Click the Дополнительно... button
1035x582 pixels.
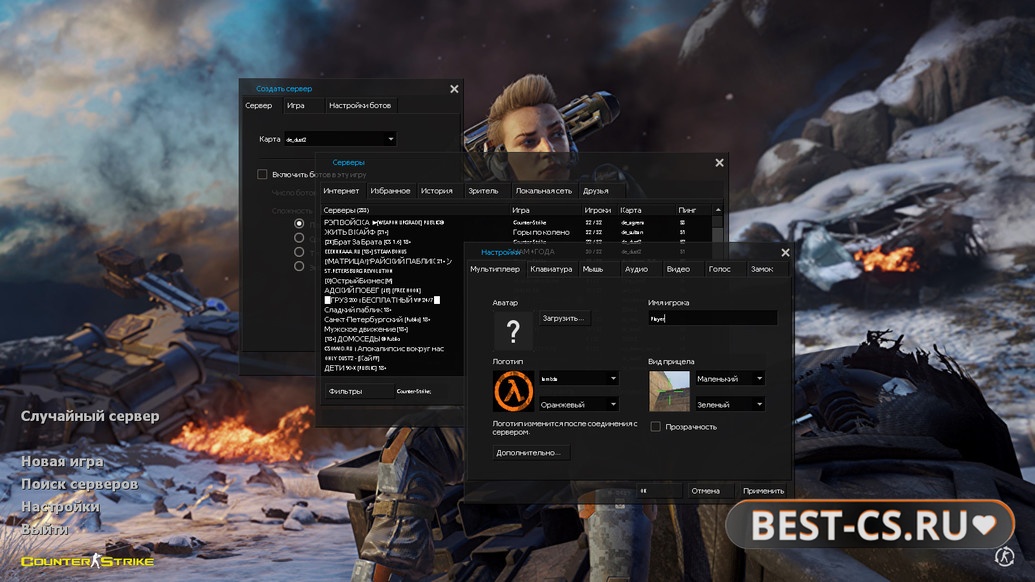click(529, 453)
